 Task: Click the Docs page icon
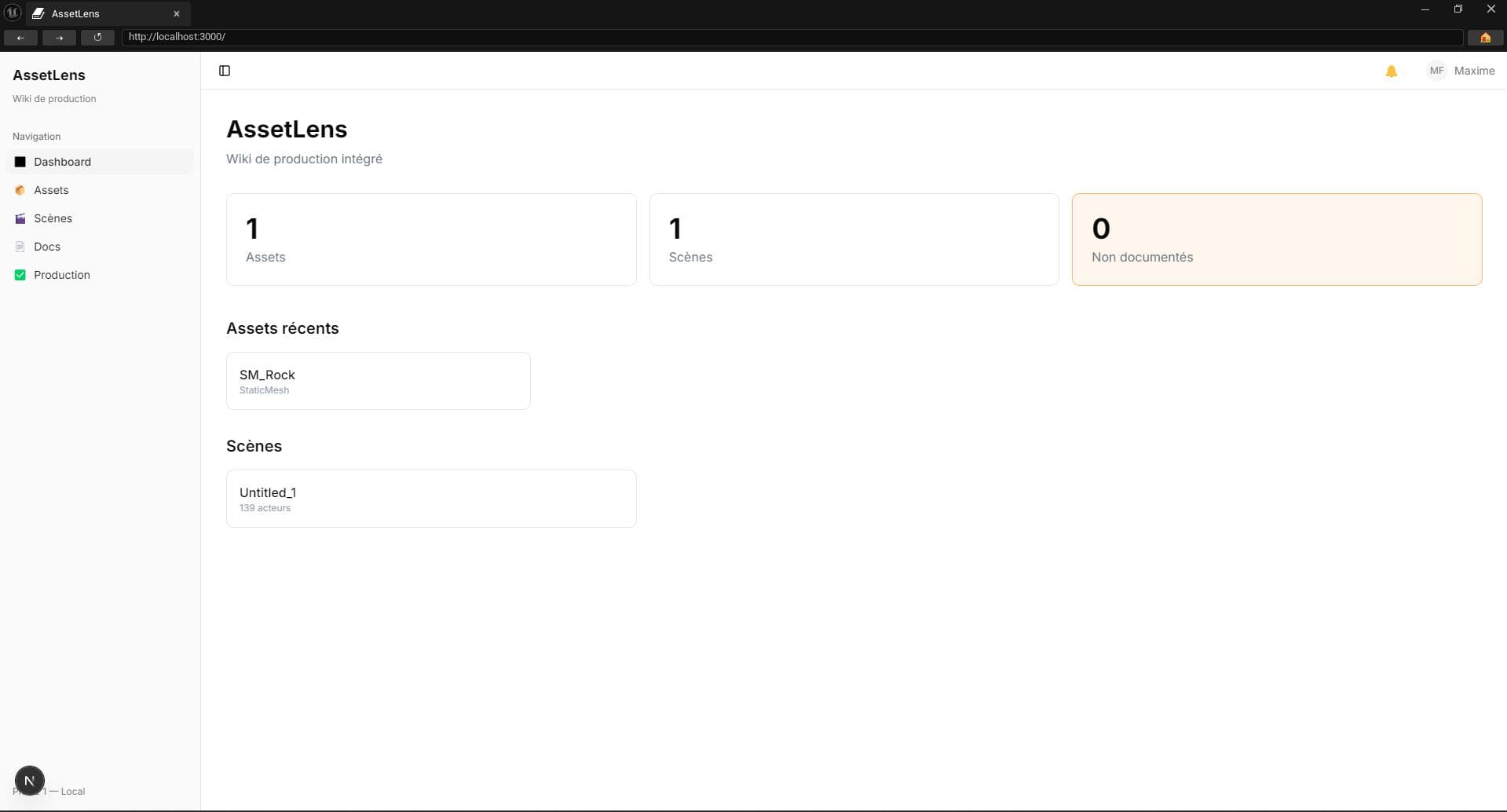[x=20, y=247]
